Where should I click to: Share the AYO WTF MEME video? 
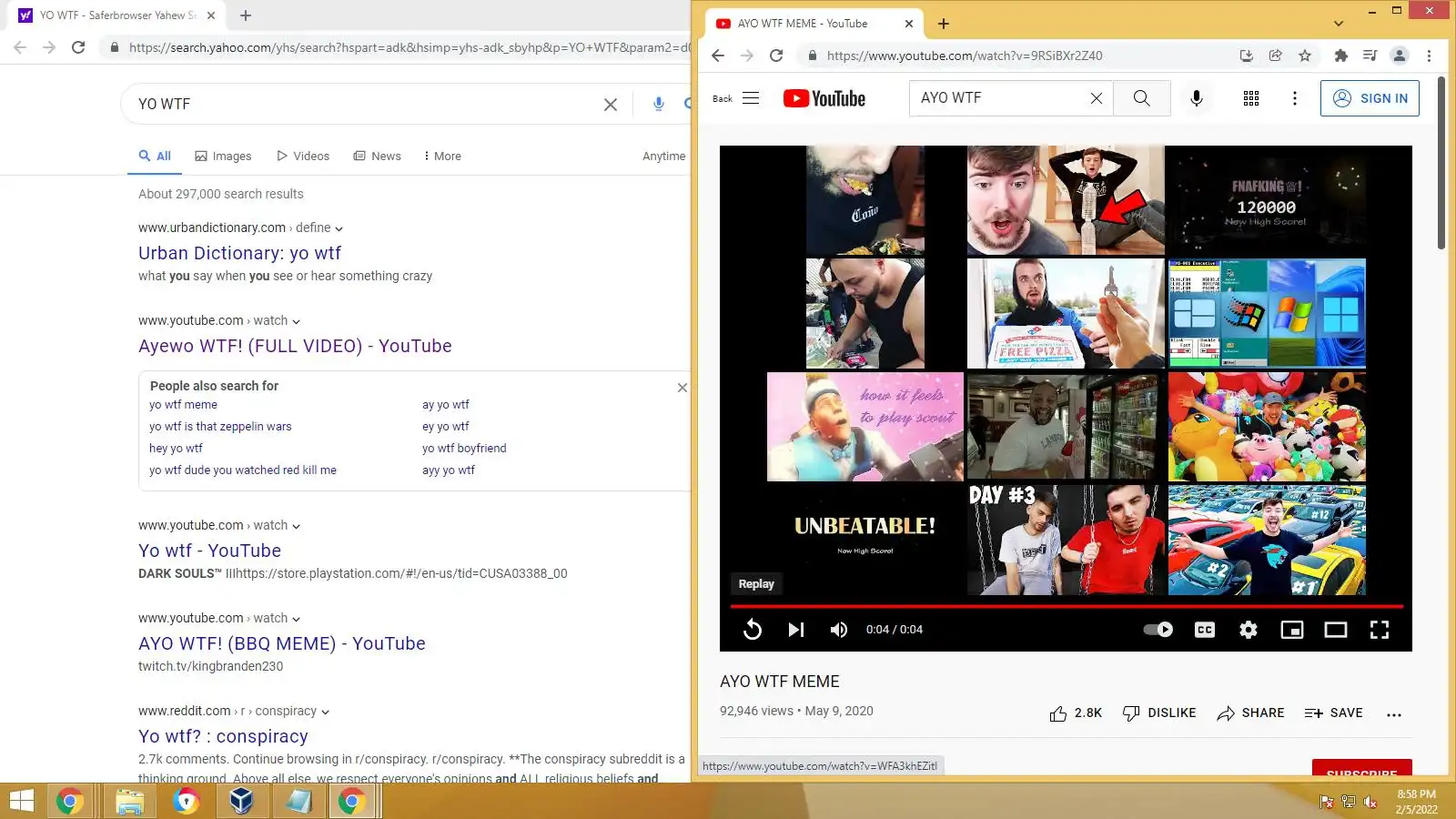[x=1250, y=713]
